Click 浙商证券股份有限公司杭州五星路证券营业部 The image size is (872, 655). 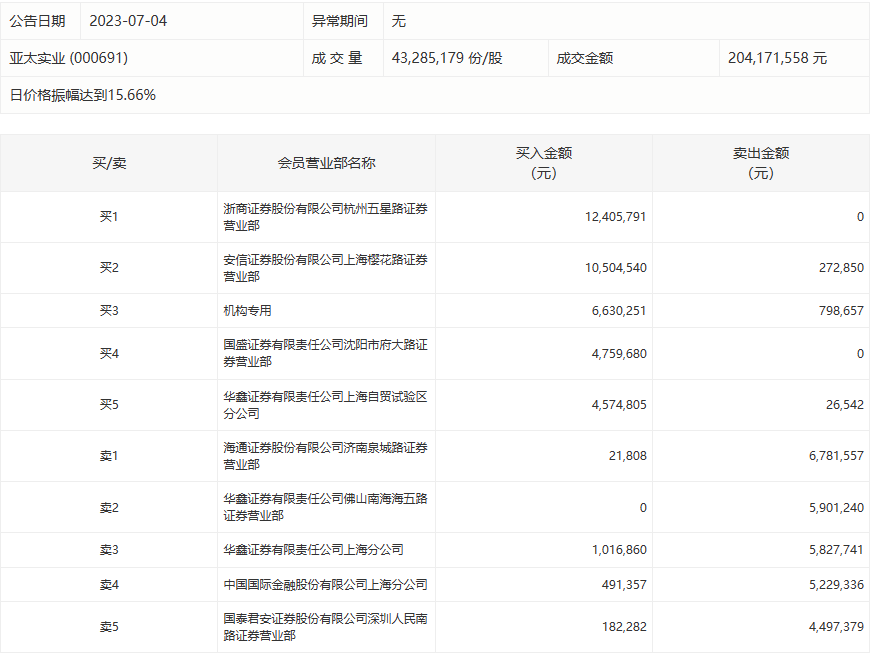click(325, 217)
